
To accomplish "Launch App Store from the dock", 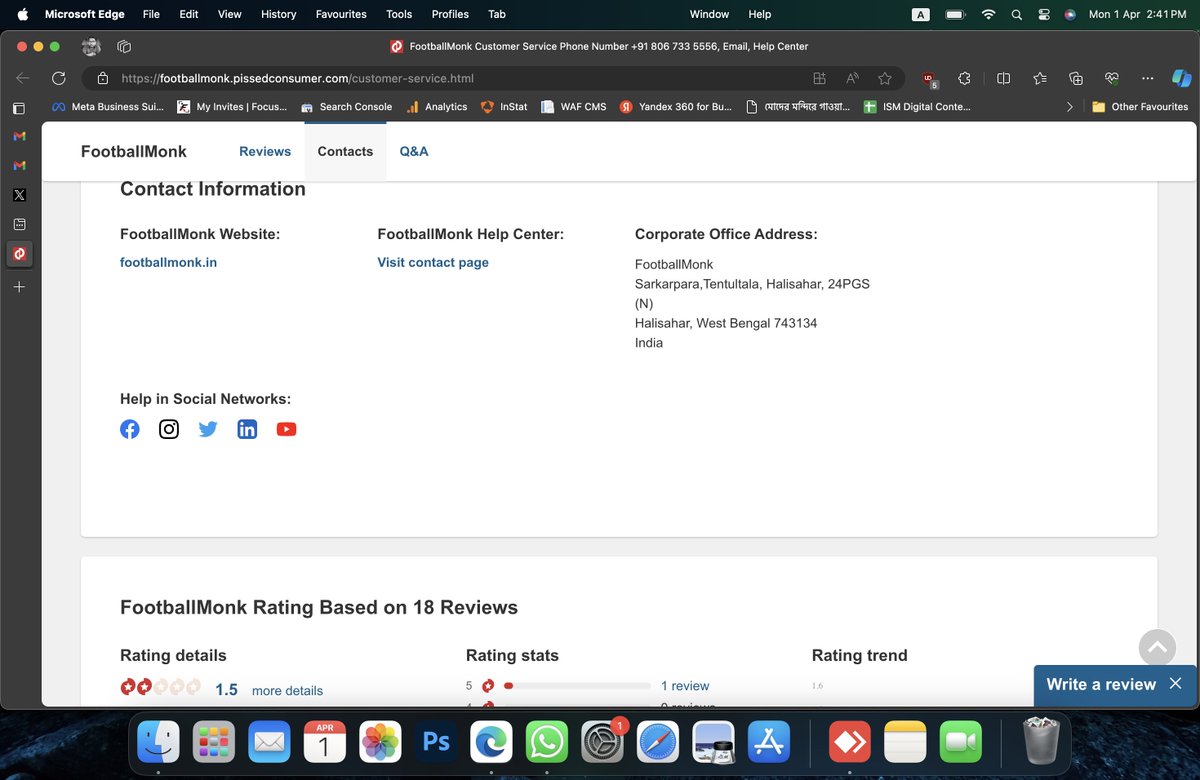I will click(x=769, y=742).
